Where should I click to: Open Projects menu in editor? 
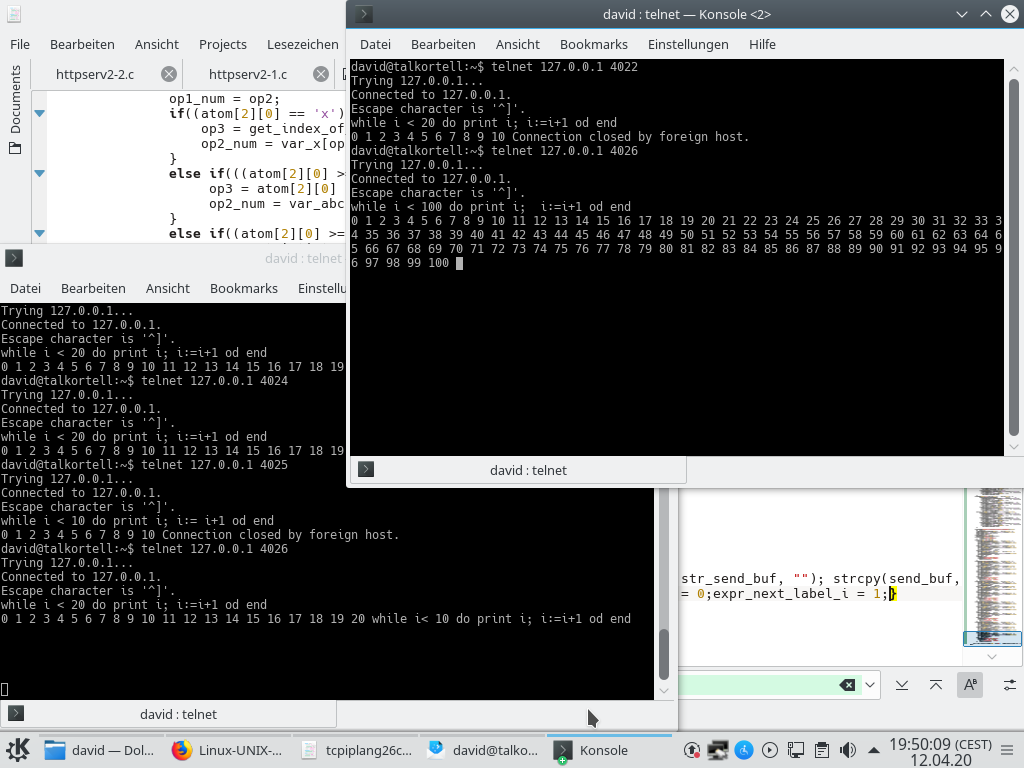pyautogui.click(x=222, y=44)
